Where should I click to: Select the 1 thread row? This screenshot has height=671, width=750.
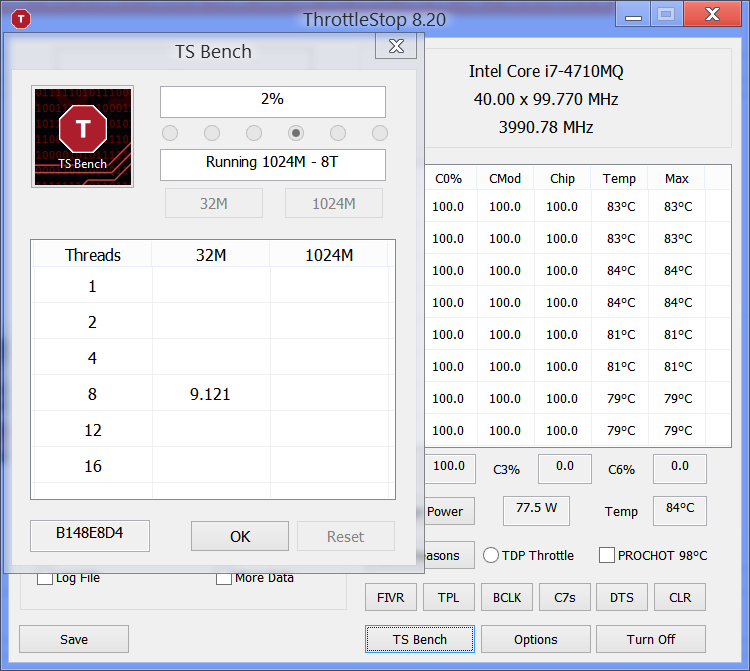coord(213,286)
